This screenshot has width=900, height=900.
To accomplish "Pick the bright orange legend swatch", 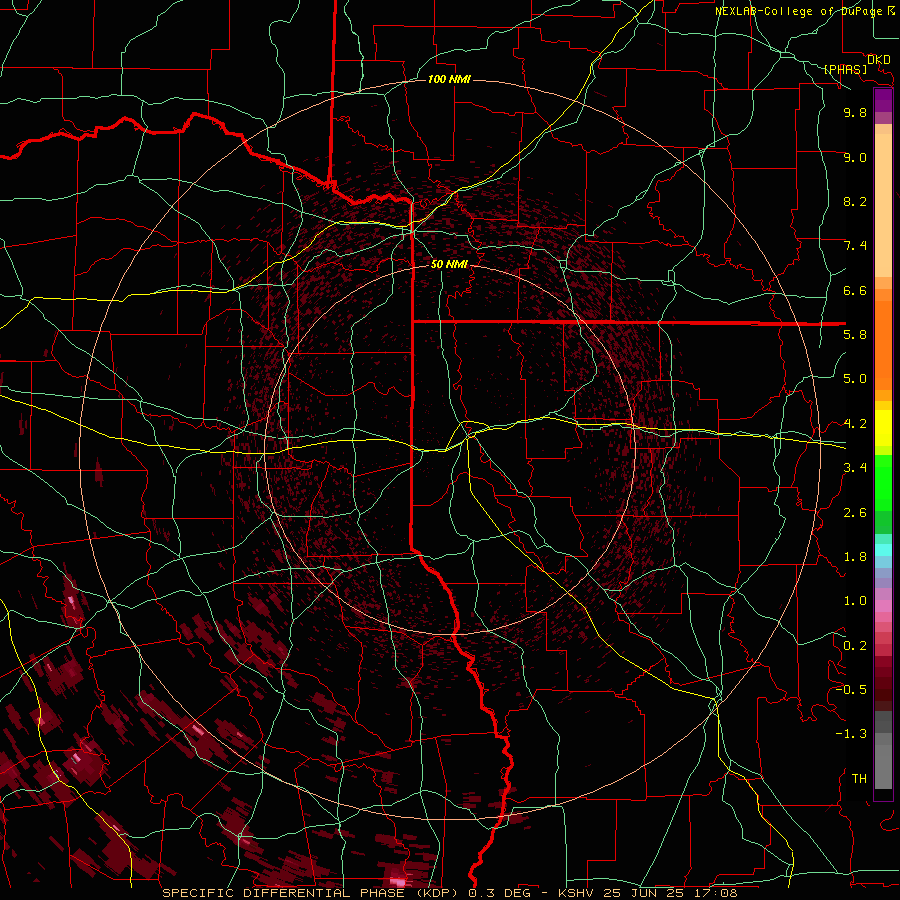I will pos(883,344).
